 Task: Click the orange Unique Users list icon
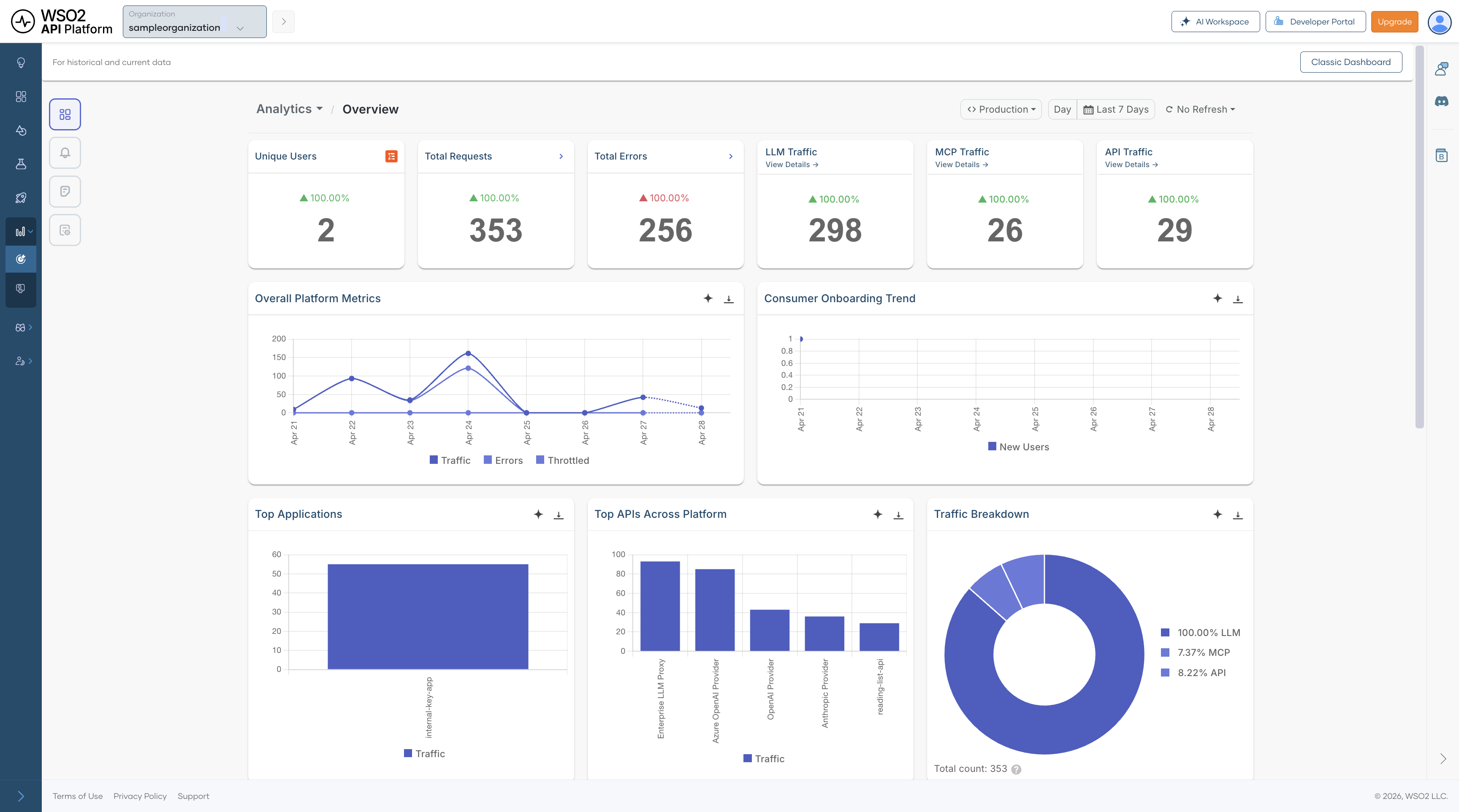click(x=391, y=156)
